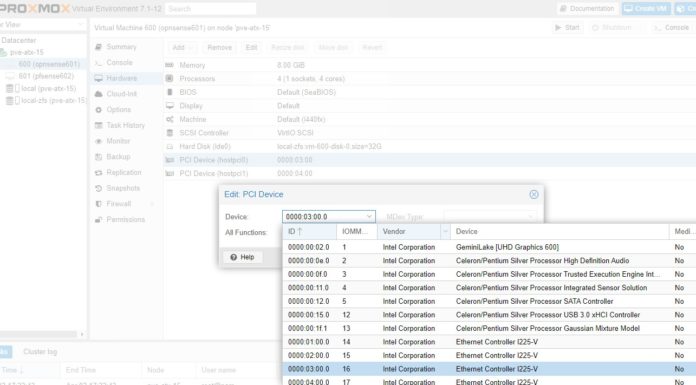The image size is (696, 385).
Task: Click the Proxmox search field
Action: point(210,9)
